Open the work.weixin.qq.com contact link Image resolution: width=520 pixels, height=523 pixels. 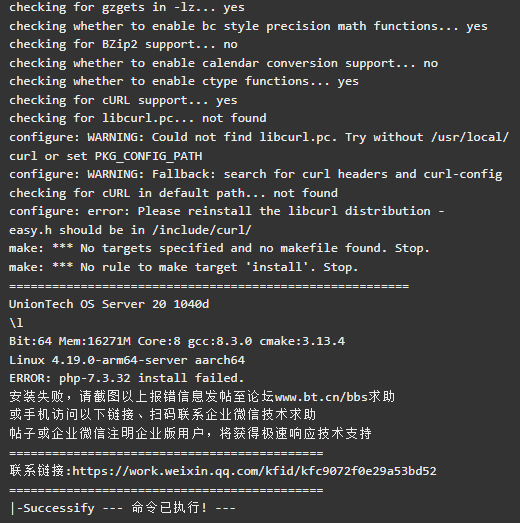[254, 471]
